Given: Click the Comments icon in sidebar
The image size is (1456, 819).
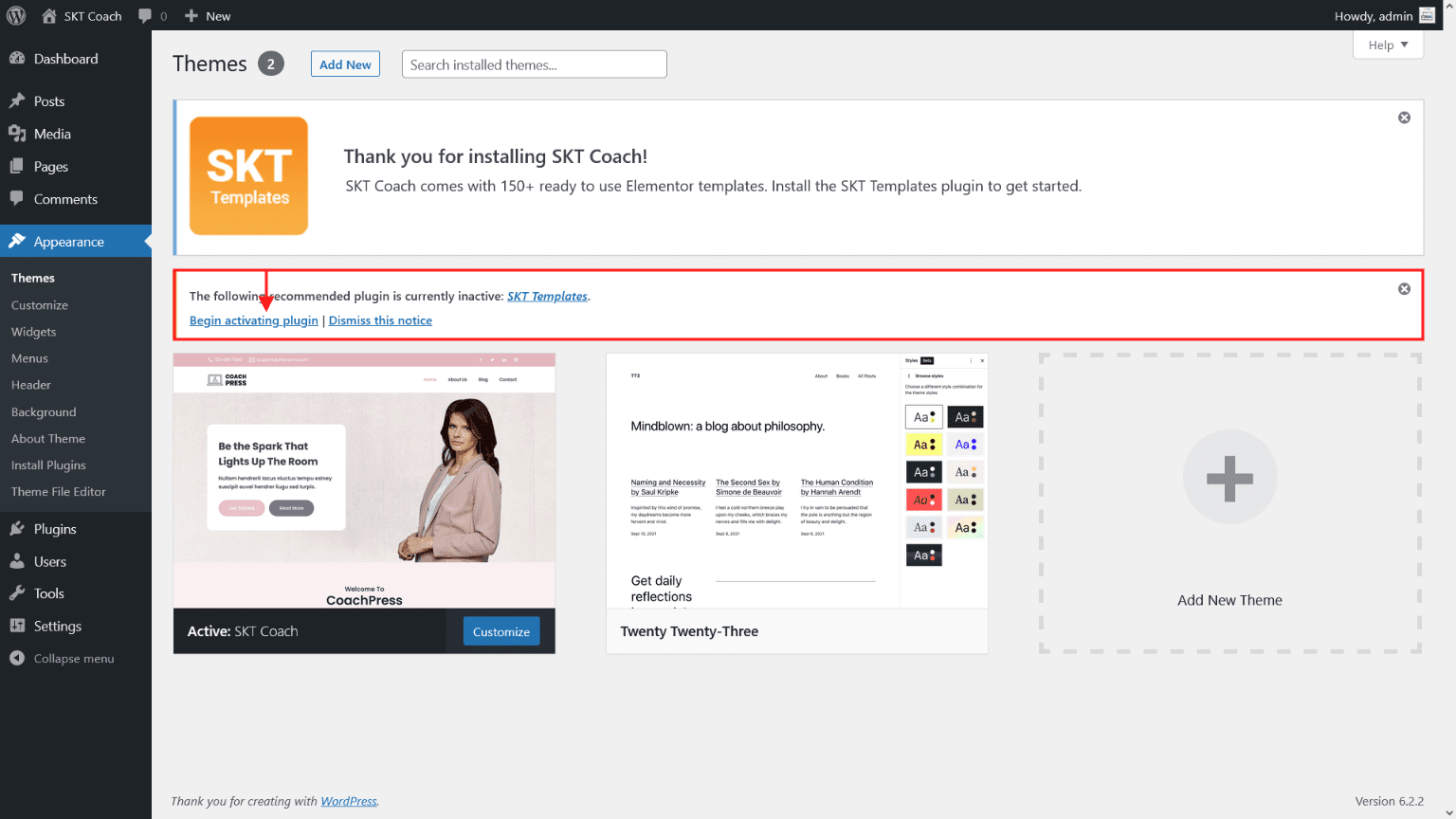Looking at the screenshot, I should pyautogui.click(x=17, y=198).
